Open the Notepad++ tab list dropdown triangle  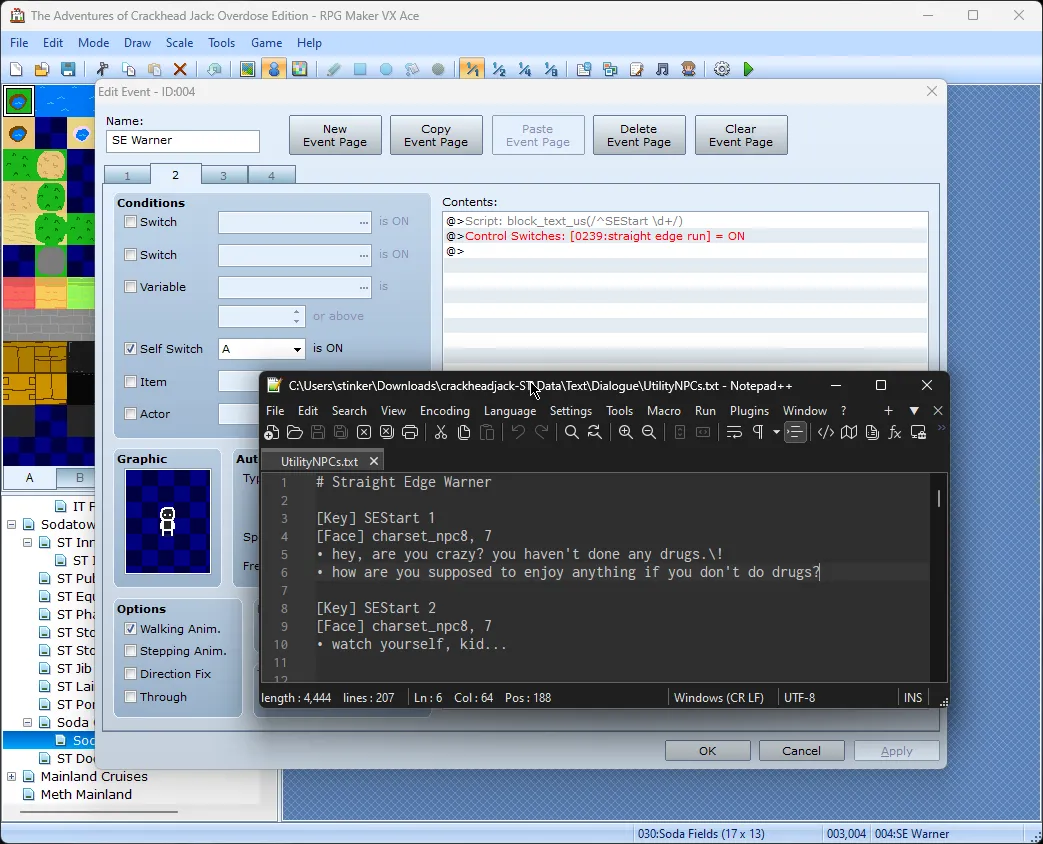(x=914, y=411)
